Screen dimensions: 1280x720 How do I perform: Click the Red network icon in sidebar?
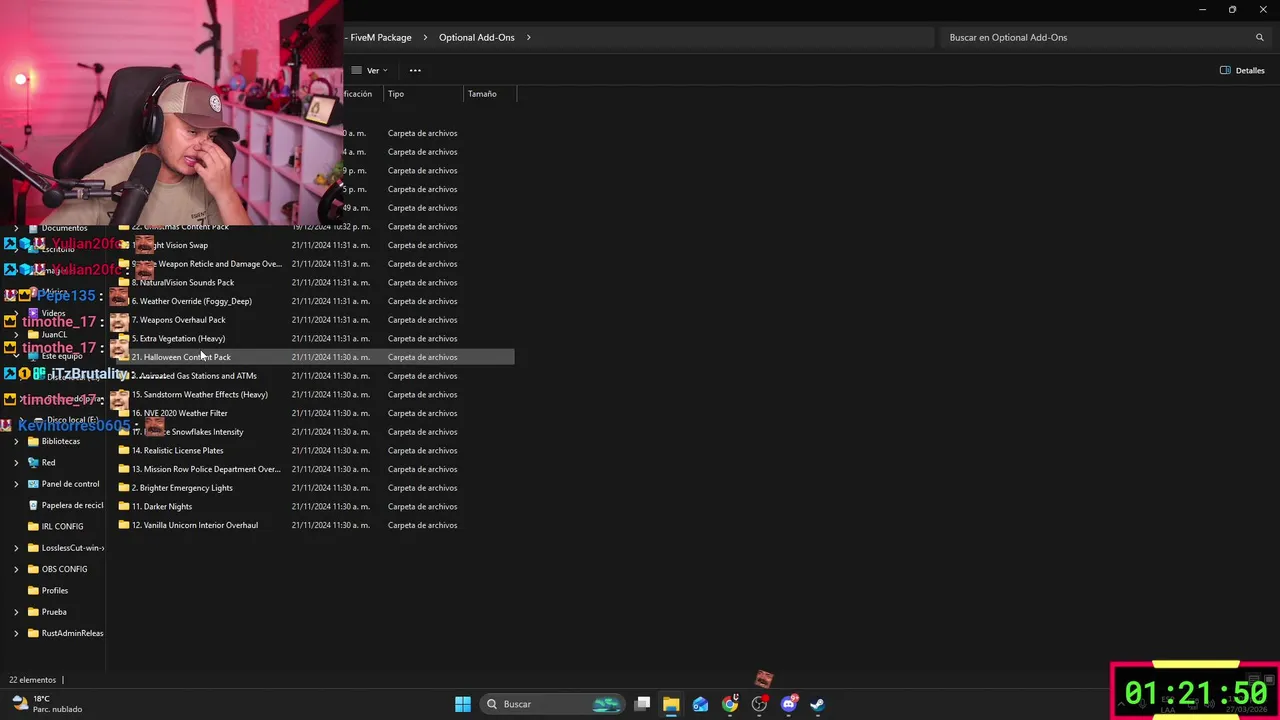33,462
